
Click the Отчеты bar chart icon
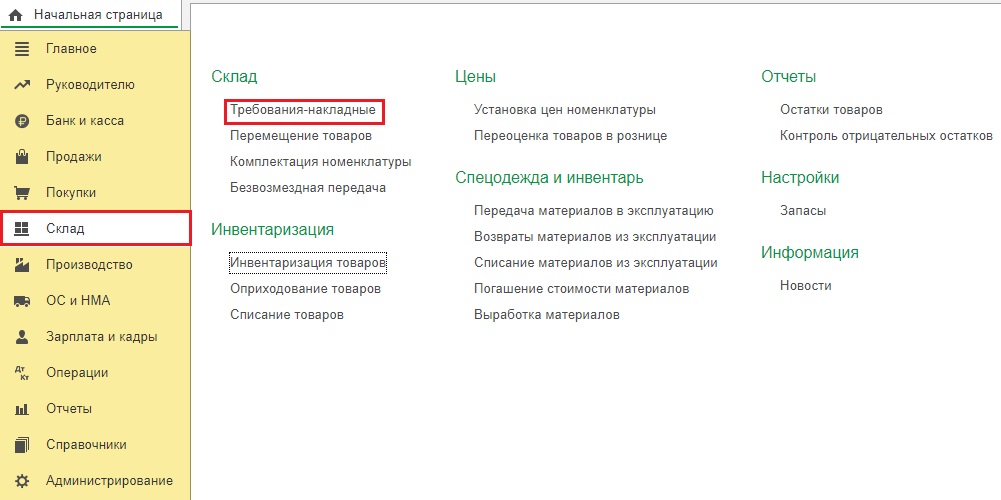22,409
